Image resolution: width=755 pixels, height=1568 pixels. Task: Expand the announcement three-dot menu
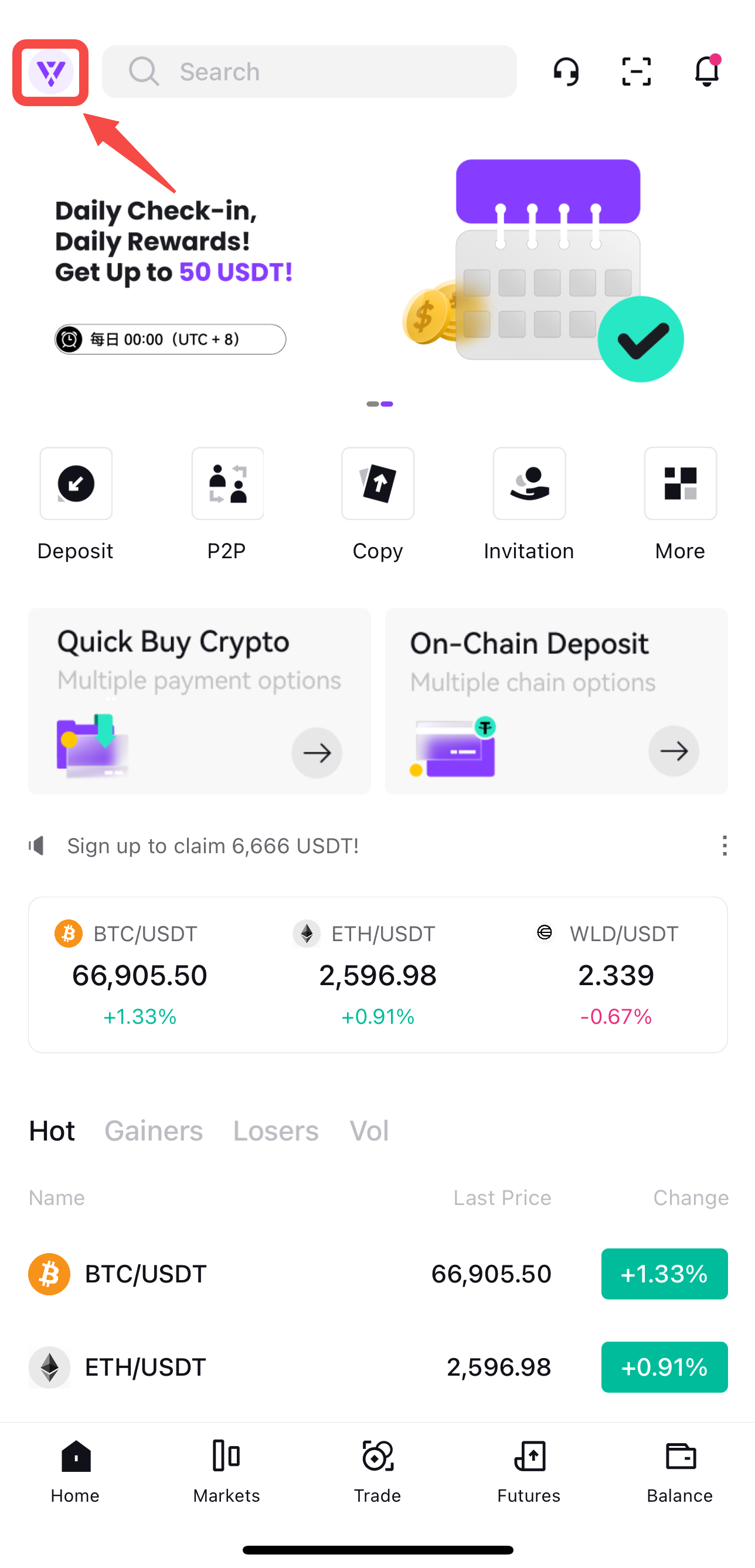pos(724,846)
